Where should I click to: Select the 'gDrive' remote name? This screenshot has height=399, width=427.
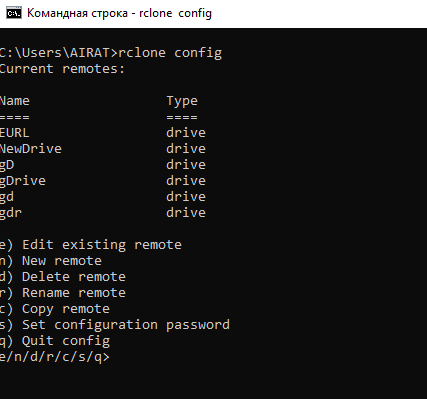pyautogui.click(x=23, y=181)
